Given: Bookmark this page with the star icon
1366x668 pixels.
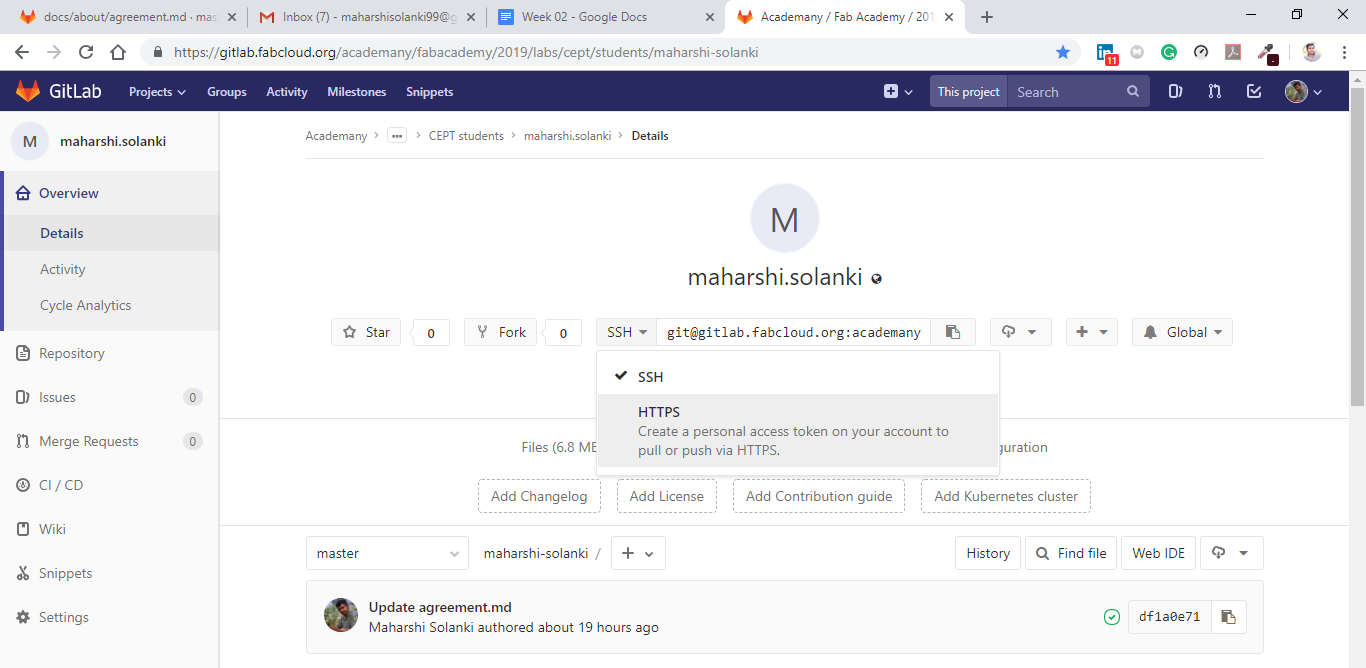Looking at the screenshot, I should [1063, 52].
